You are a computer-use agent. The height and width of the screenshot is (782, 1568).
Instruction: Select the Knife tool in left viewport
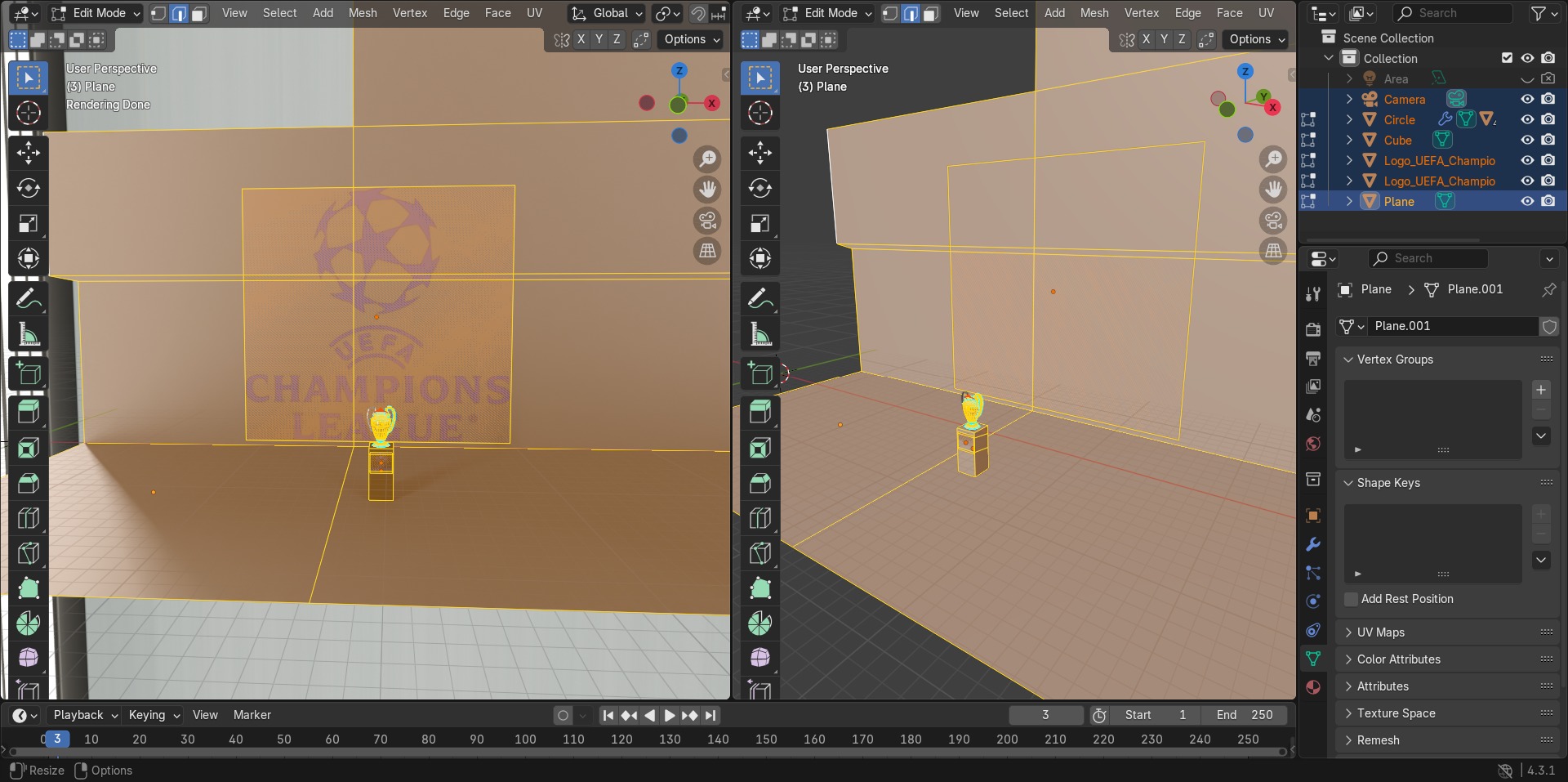(x=29, y=553)
